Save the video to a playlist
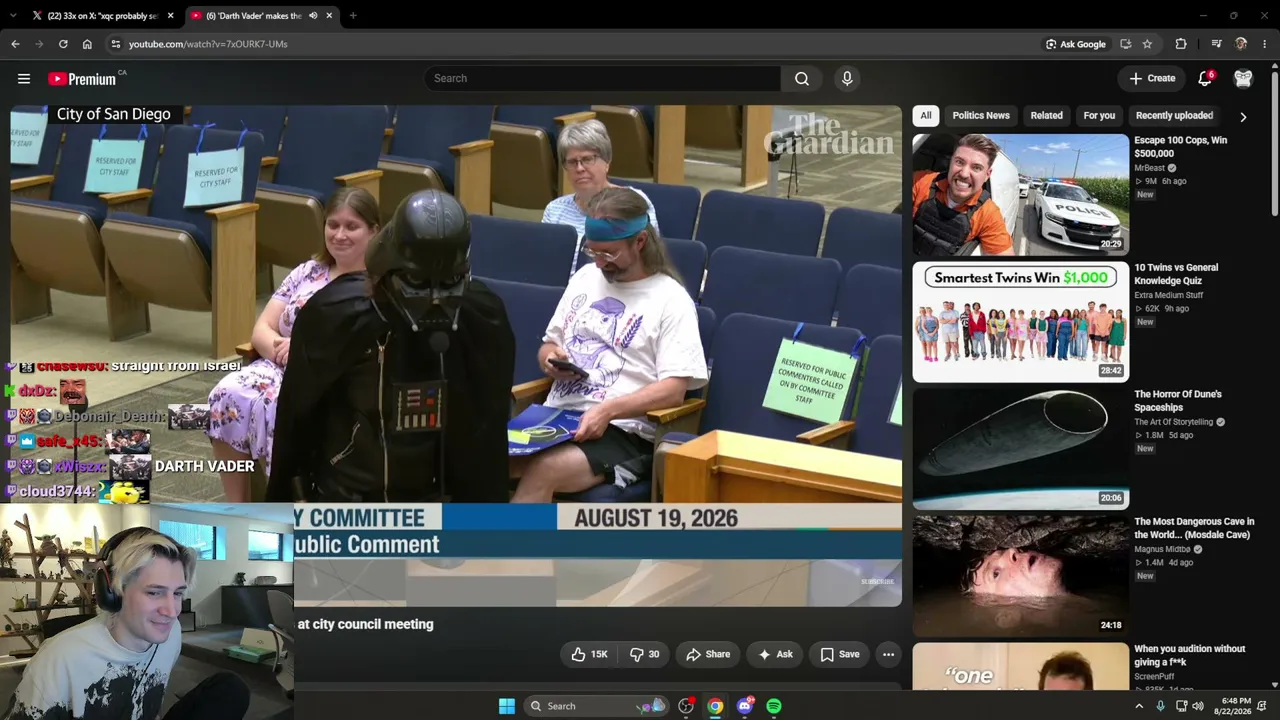1280x720 pixels. coord(840,654)
